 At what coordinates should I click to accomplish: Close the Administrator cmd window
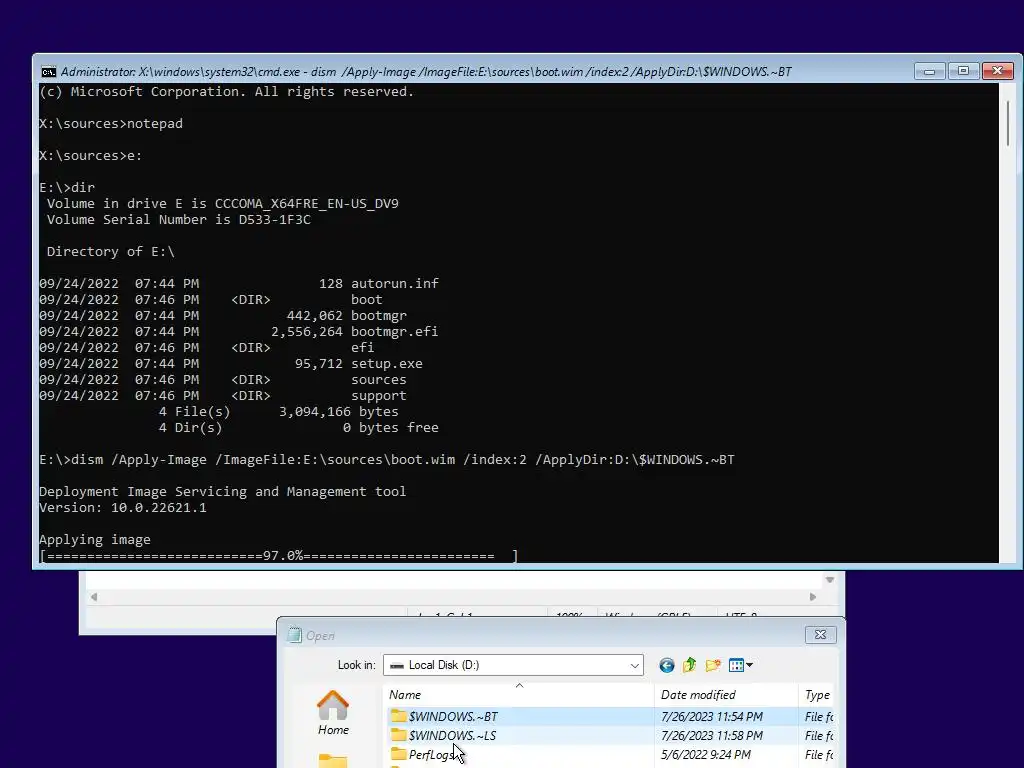(997, 71)
